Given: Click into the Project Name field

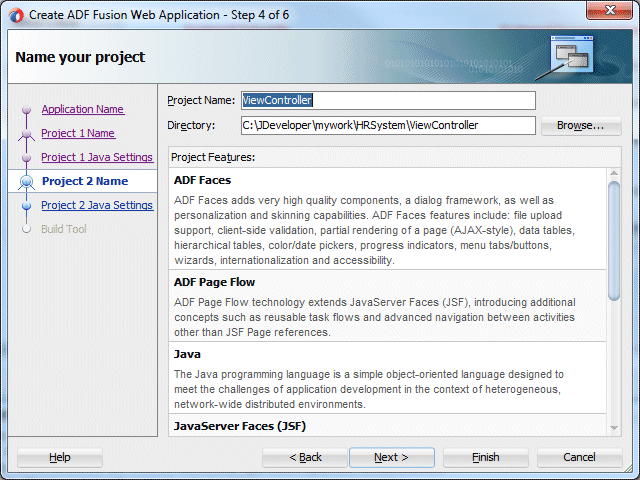Looking at the screenshot, I should coord(388,100).
